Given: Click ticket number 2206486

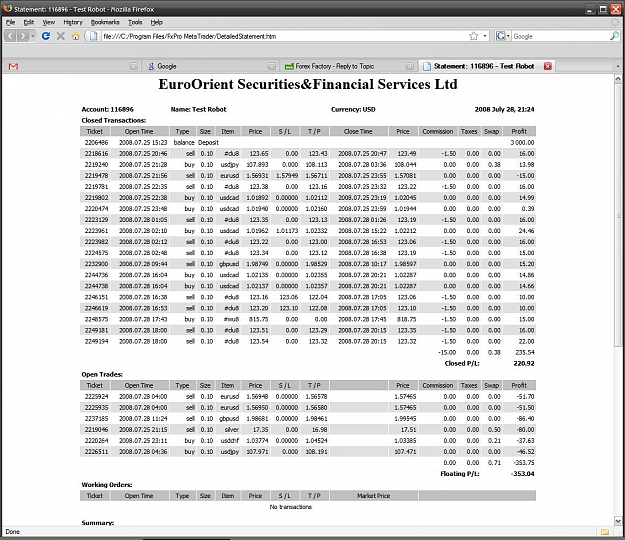Looking at the screenshot, I should coord(96,142).
